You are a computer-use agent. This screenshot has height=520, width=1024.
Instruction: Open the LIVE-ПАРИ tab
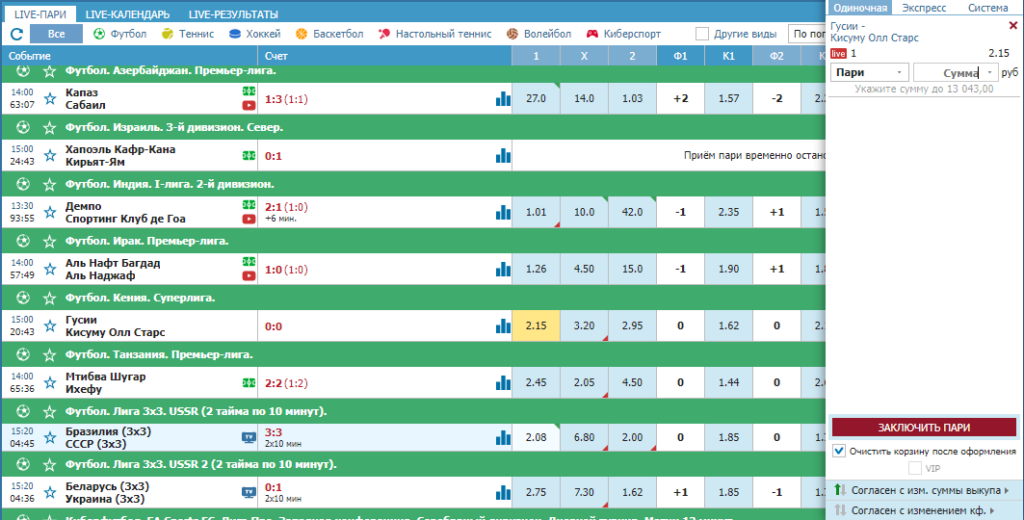40,14
